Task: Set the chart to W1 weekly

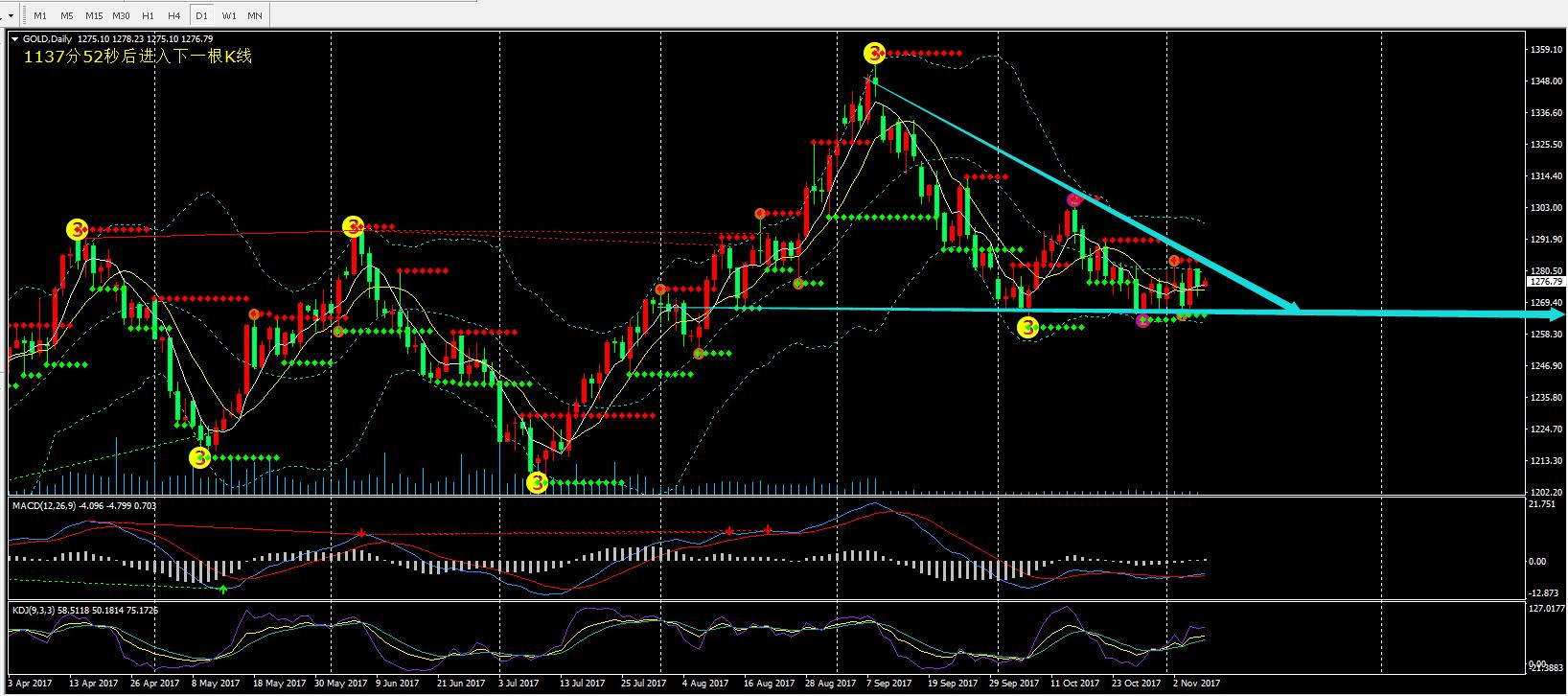Action: [229, 15]
